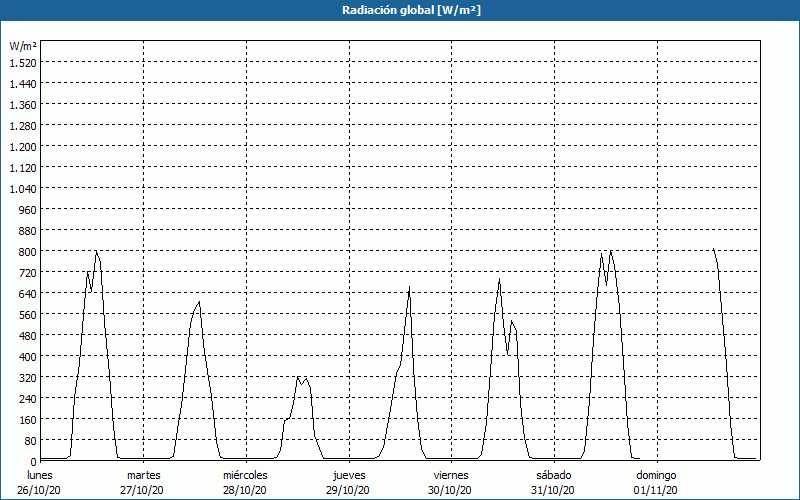
Task: Click the 960 y-axis value
Action: pyautogui.click(x=28, y=210)
